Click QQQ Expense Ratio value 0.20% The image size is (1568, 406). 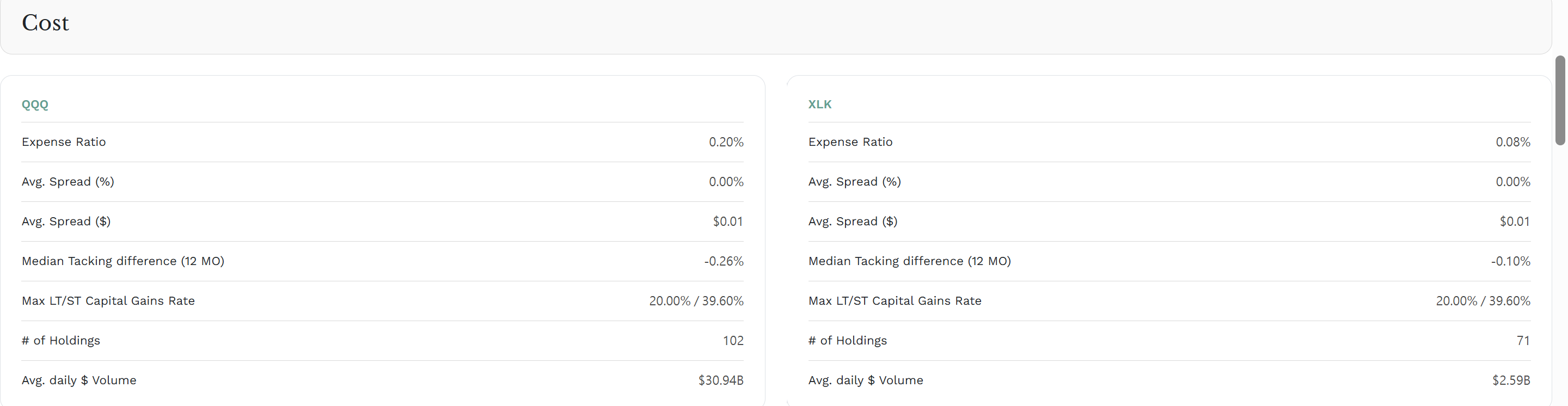click(726, 142)
